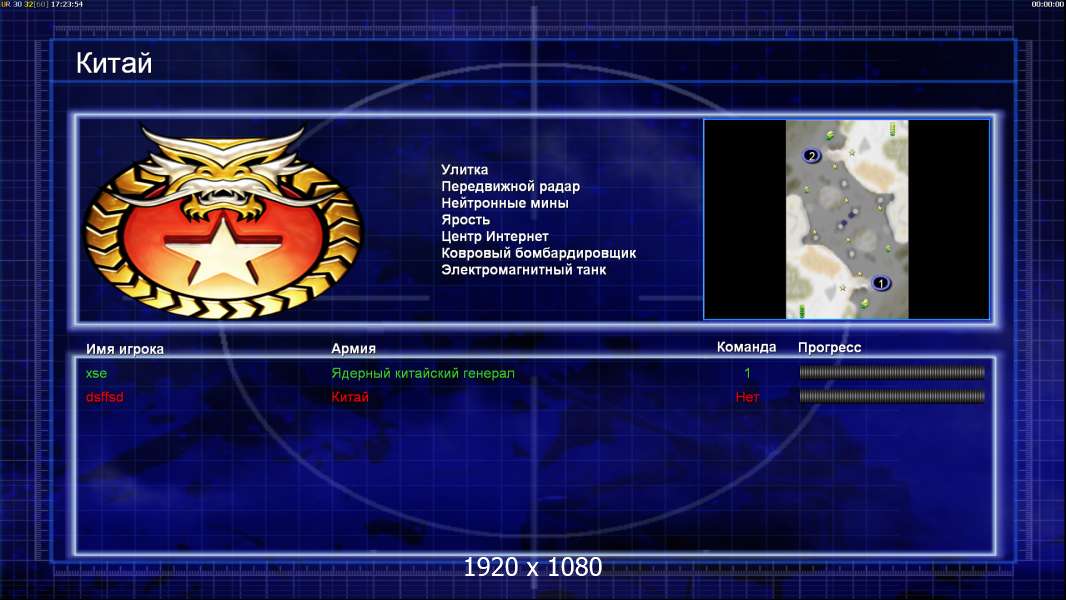1066x600 pixels.
Task: Select Передвижной радар entry
Action: pos(511,186)
